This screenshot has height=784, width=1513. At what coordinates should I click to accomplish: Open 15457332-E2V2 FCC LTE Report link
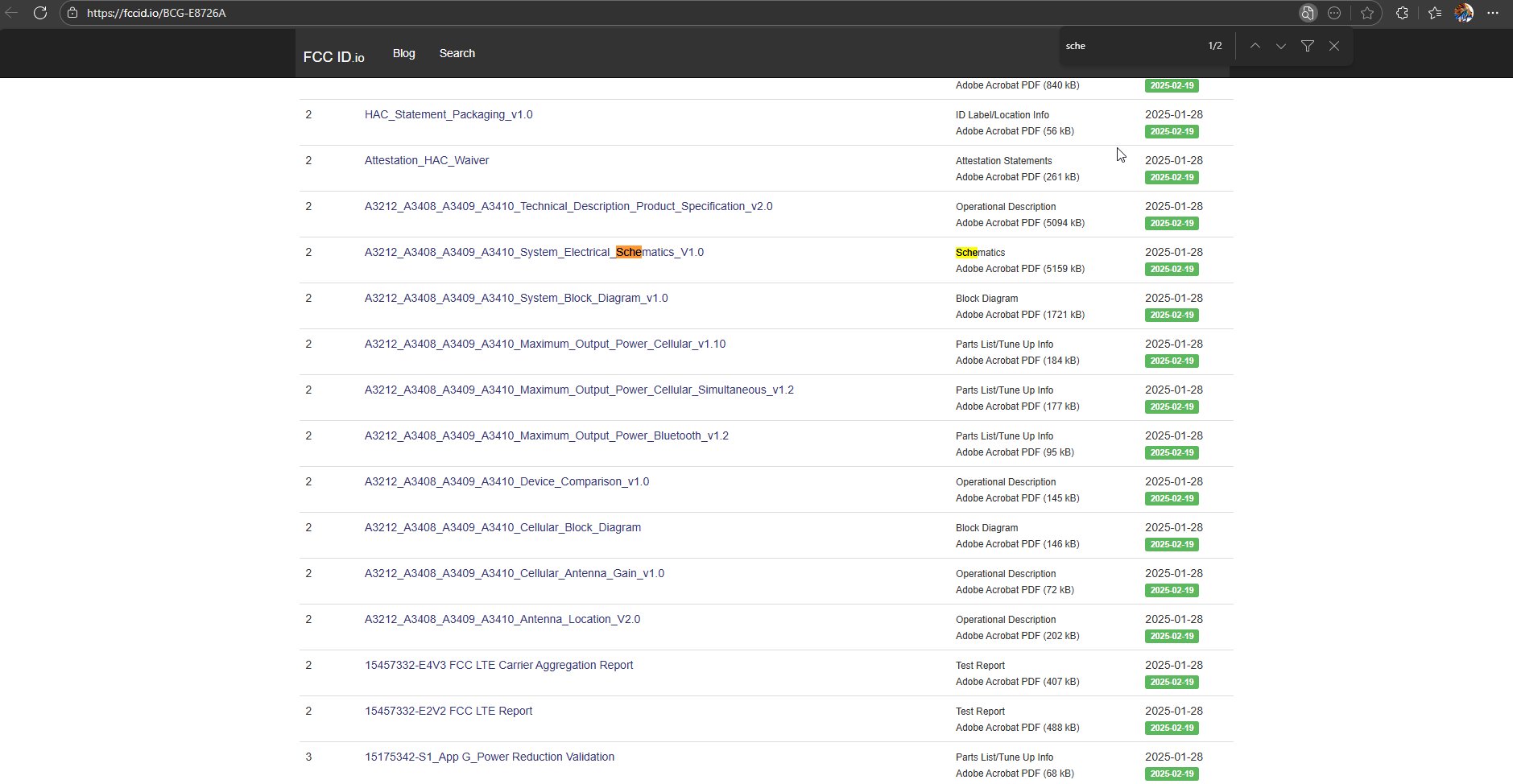(x=449, y=711)
